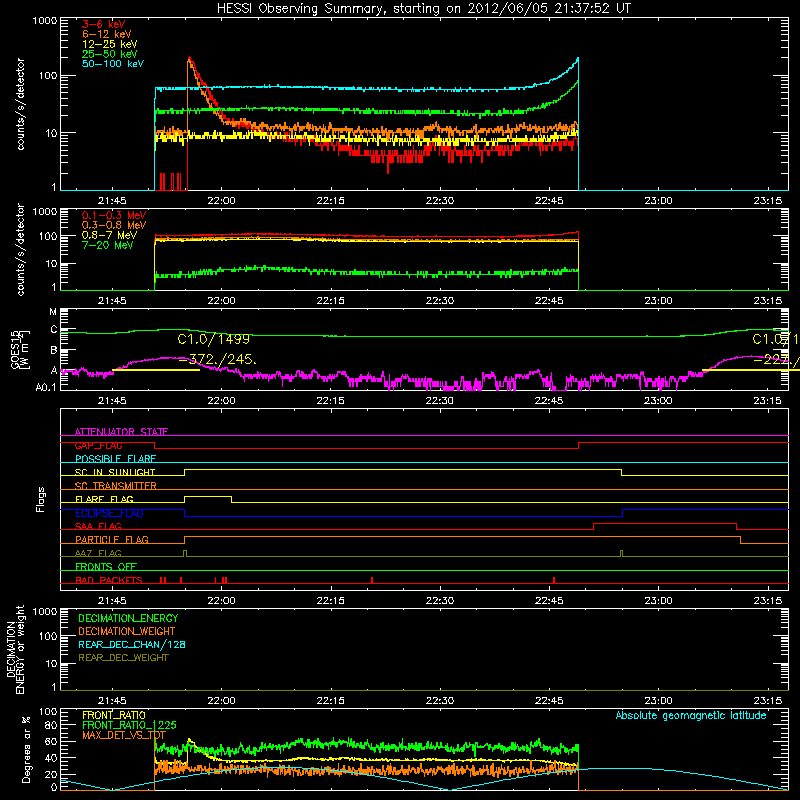Image resolution: width=800 pixels, height=800 pixels.
Task: Click the DECIMATION_ENERGY legend label
Action: click(128, 618)
